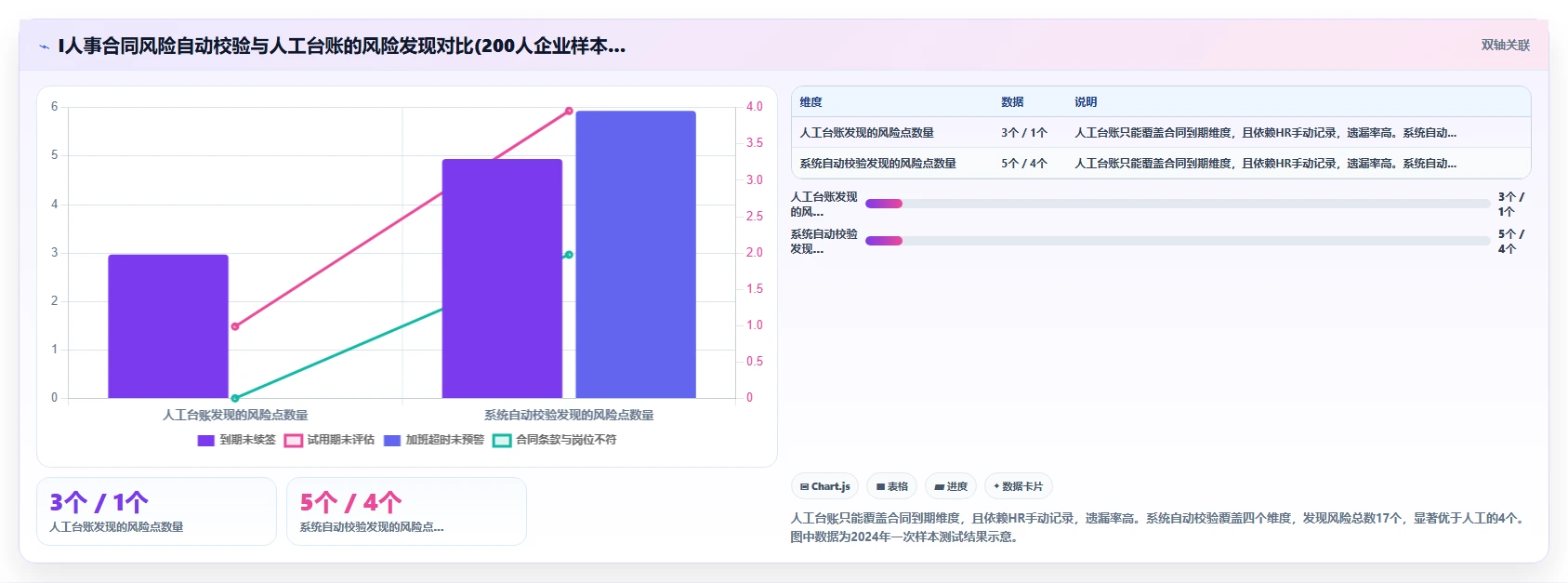This screenshot has height=583, width=1568.
Task: Click x-axis label 系统自动校验发现的风险点数量
Action: click(x=569, y=415)
